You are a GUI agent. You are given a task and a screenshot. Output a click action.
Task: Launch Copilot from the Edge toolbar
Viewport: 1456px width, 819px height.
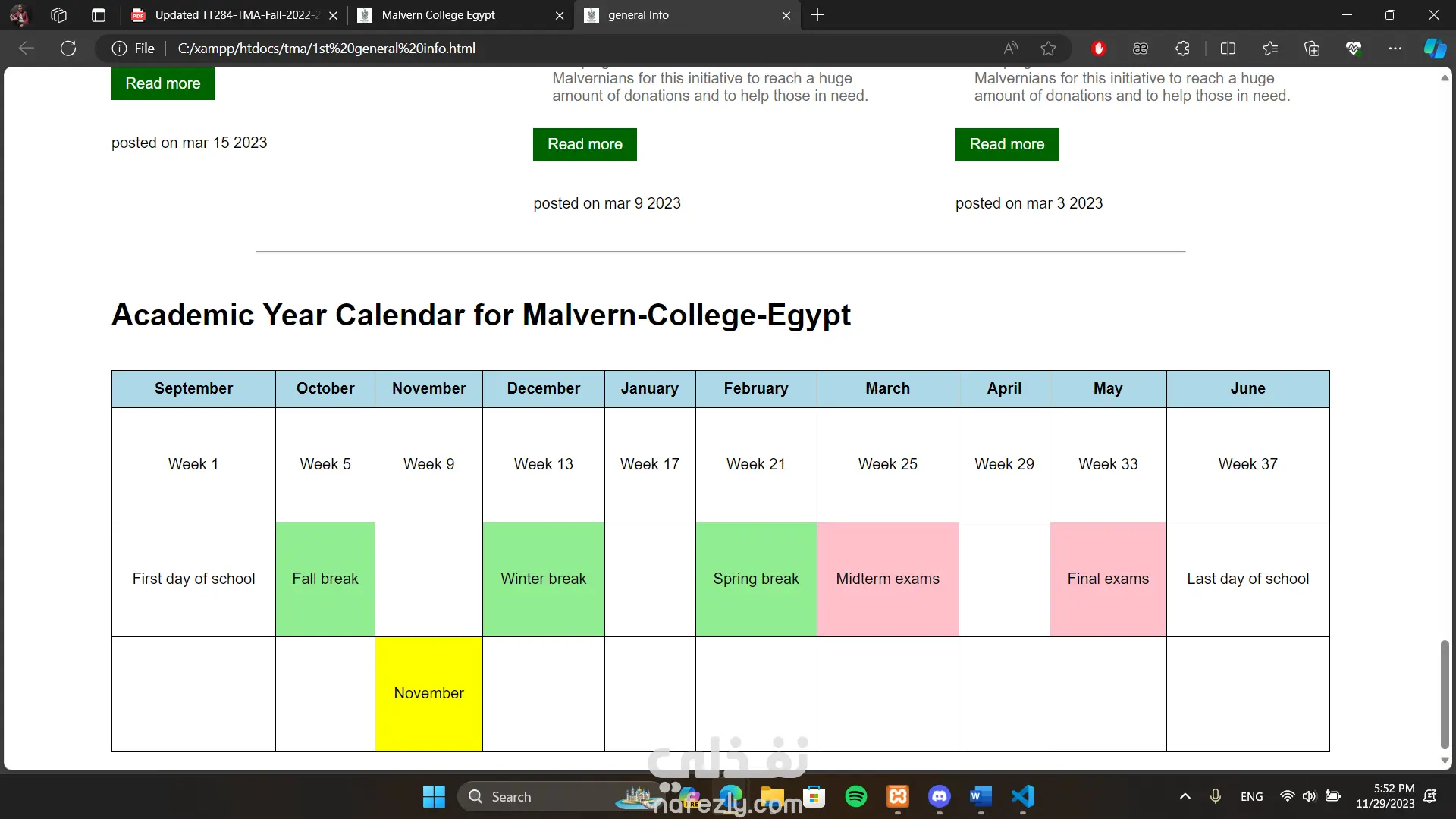(x=1435, y=49)
